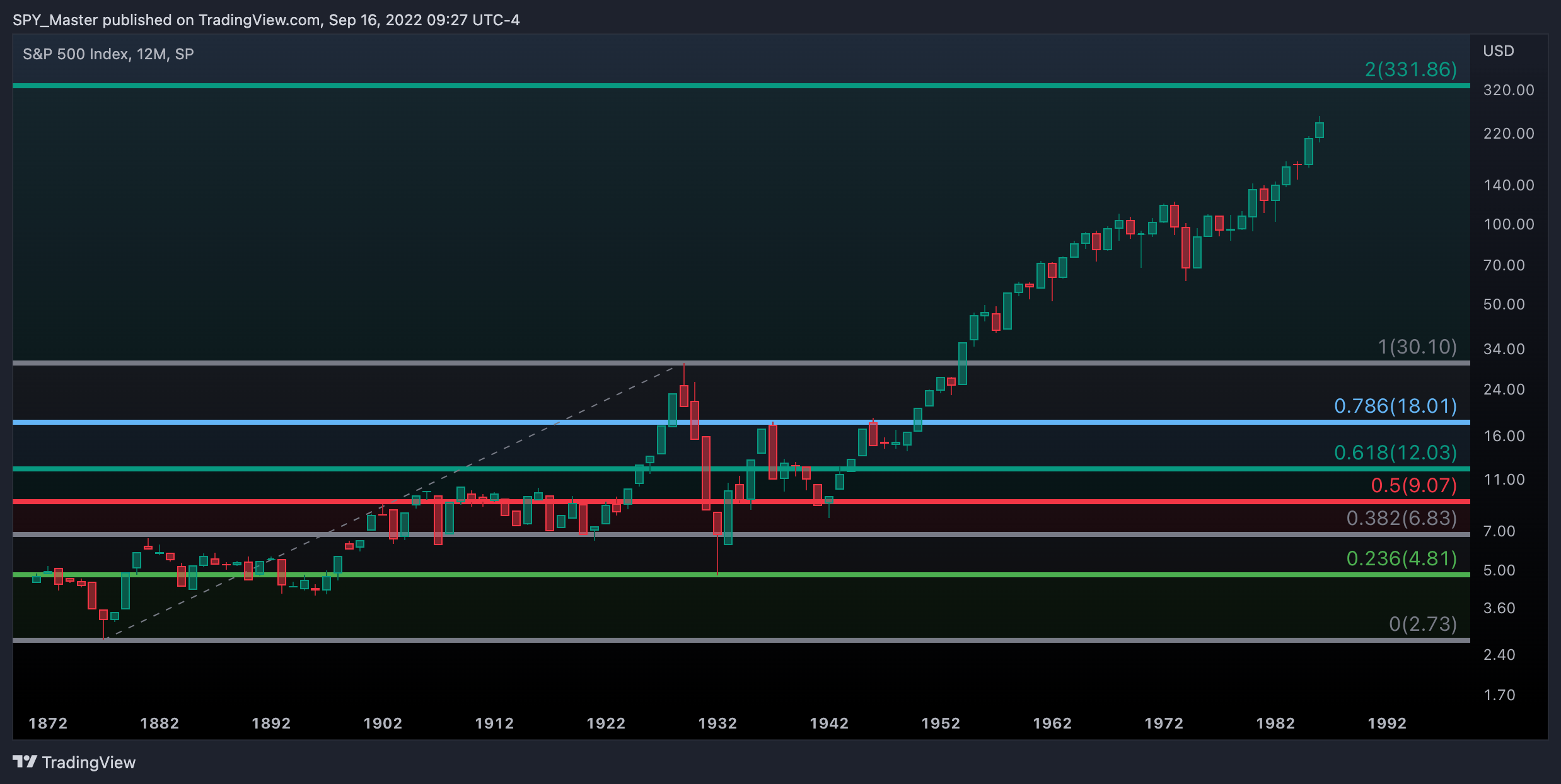The image size is (1561, 784).
Task: Click the 1952 year on time axis
Action: 941,723
